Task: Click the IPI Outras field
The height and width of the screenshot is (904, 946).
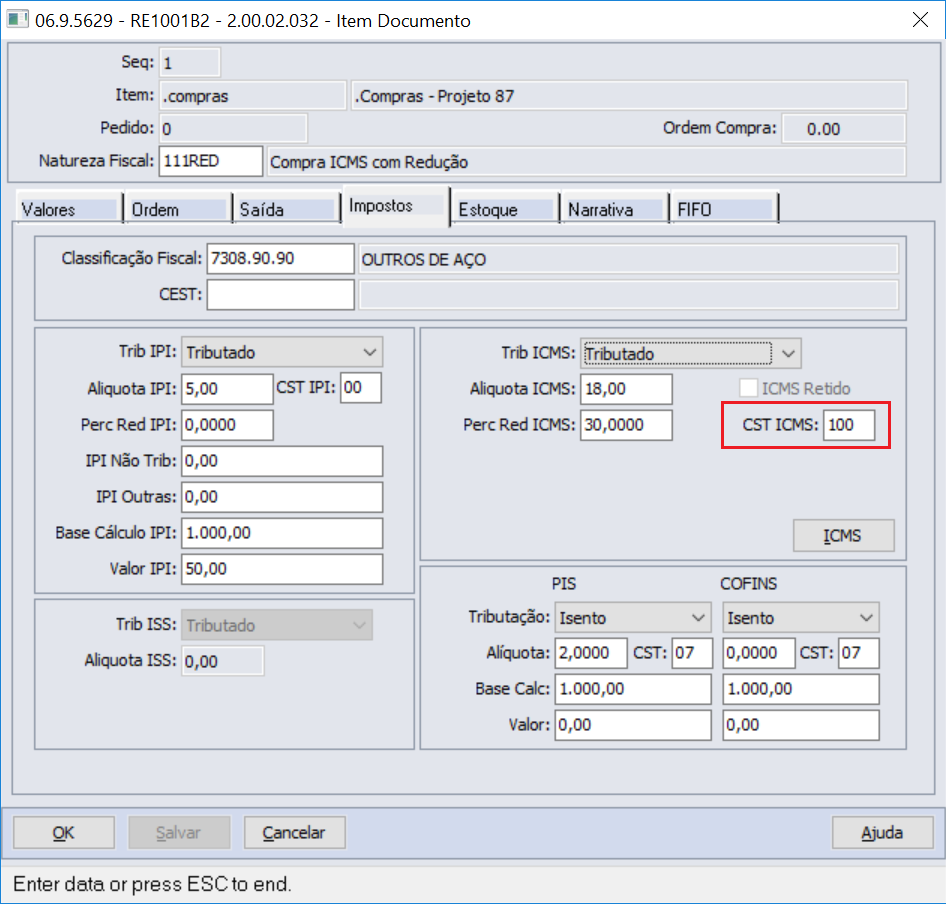Action: tap(282, 497)
